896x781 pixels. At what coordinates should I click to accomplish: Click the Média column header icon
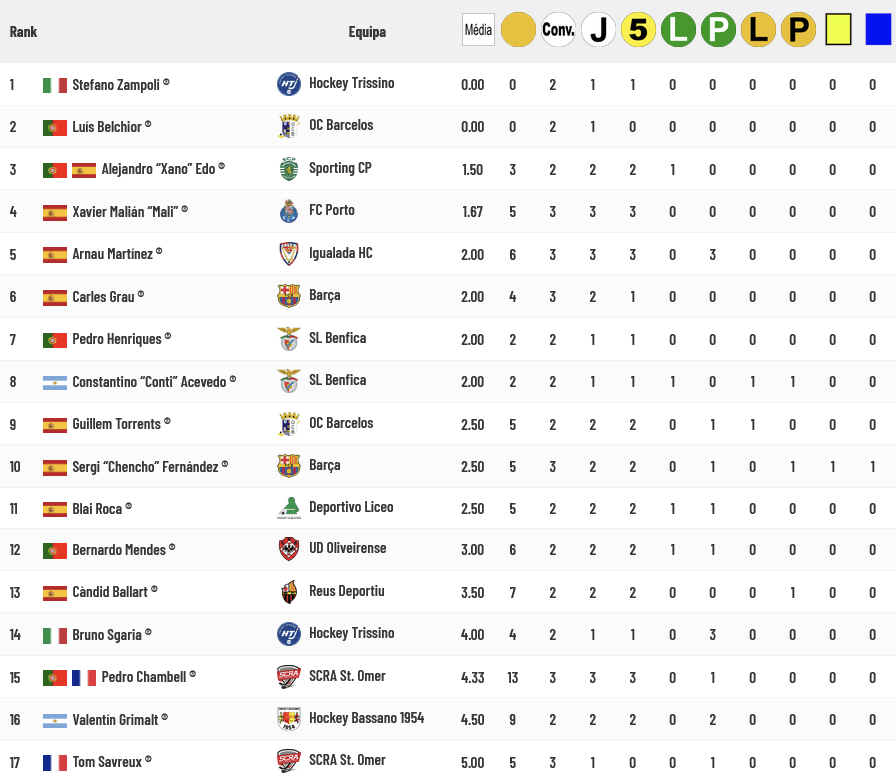tap(478, 30)
